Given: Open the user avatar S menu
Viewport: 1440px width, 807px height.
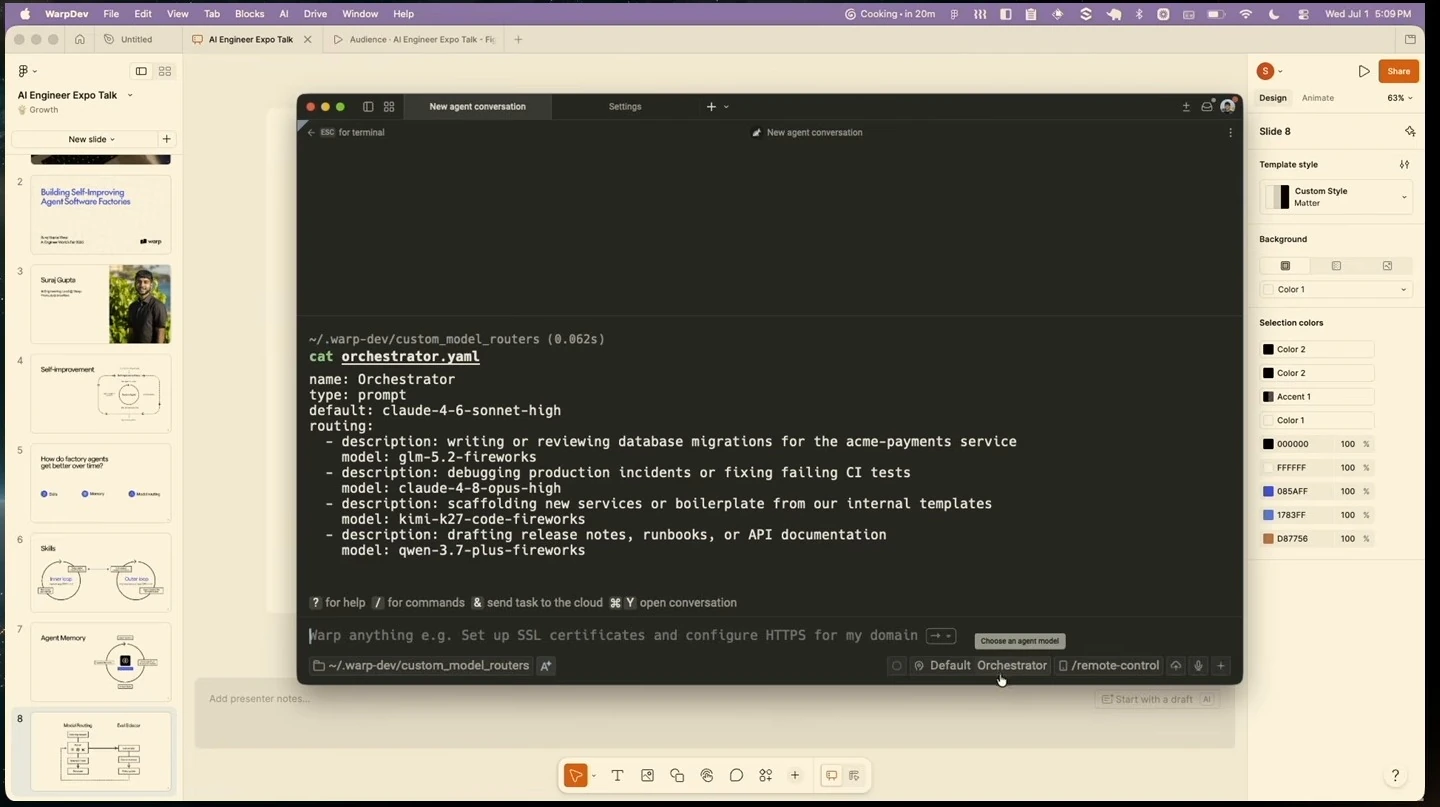Looking at the screenshot, I should pyautogui.click(x=1270, y=71).
